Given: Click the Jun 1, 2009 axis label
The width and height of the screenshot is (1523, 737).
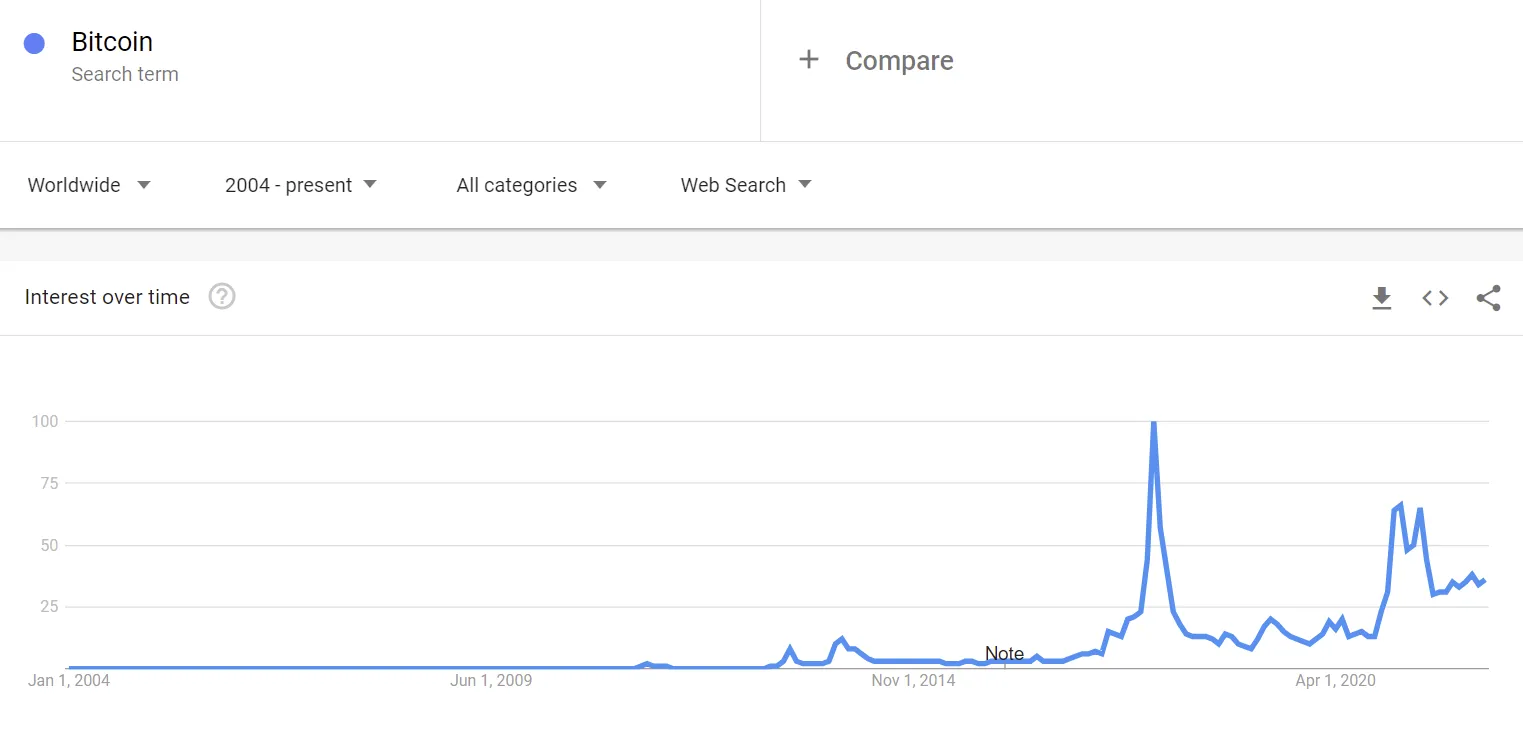Looking at the screenshot, I should (491, 681).
